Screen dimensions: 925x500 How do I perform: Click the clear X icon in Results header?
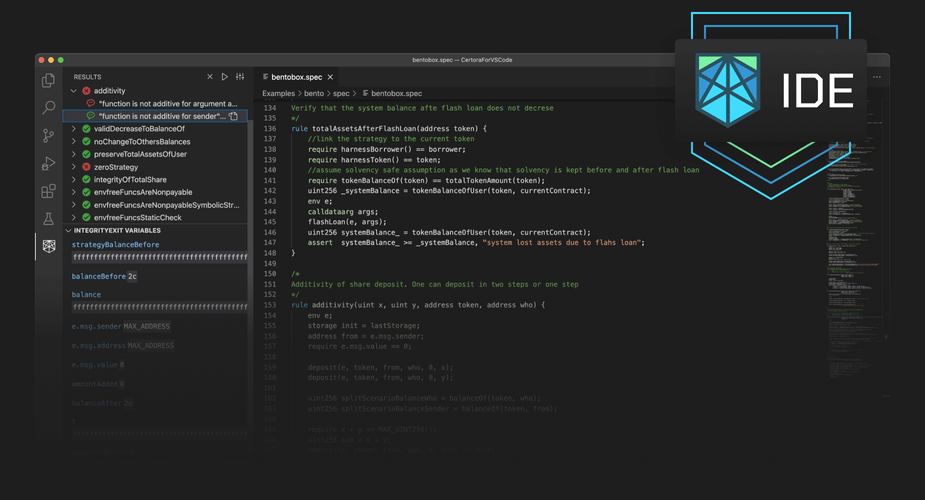[x=210, y=77]
